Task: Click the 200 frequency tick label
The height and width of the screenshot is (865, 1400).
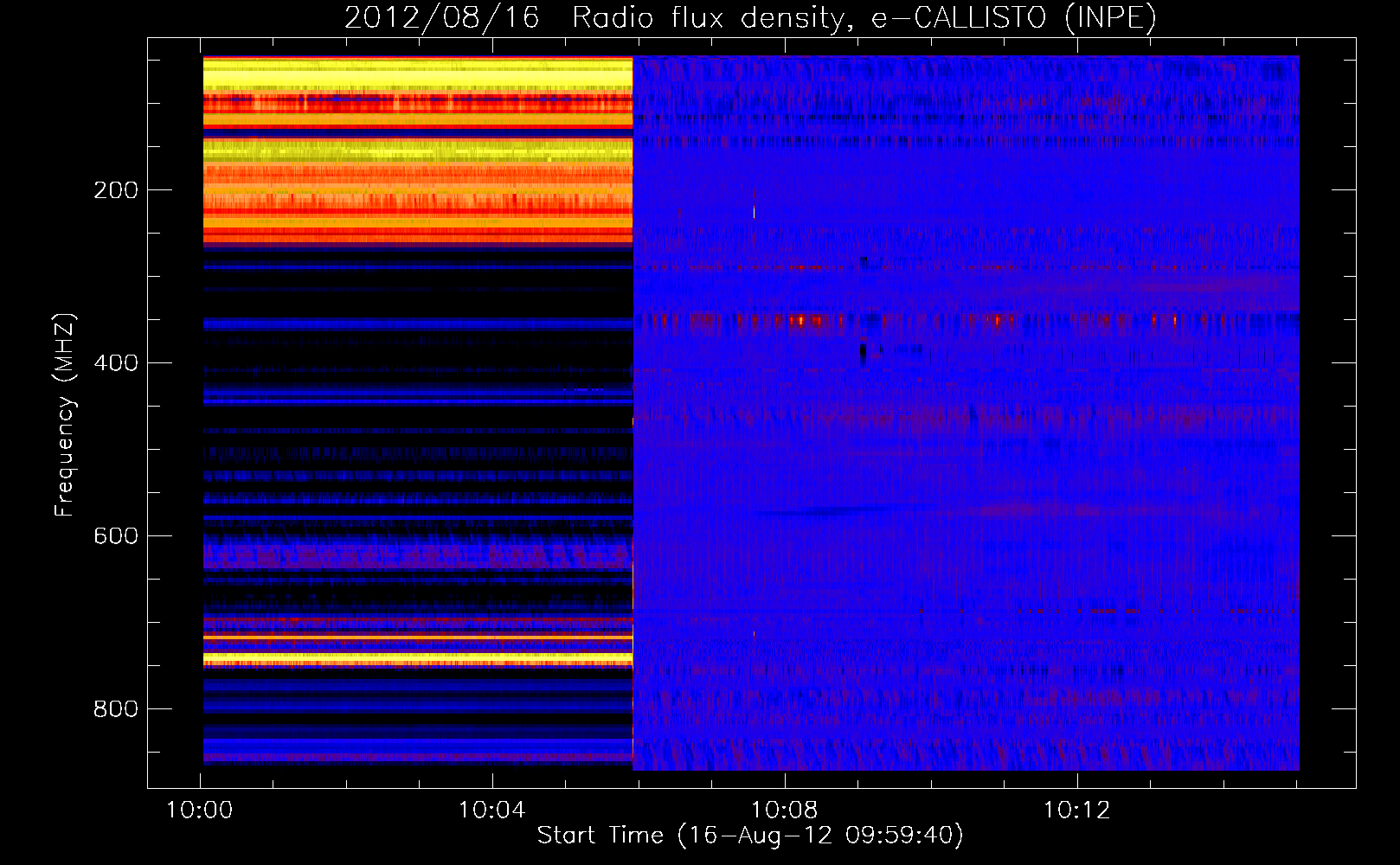Action: click(116, 190)
